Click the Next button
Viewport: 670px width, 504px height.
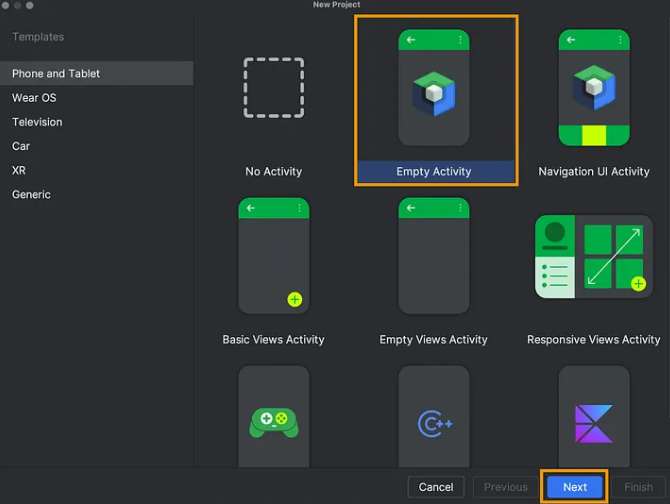(575, 487)
